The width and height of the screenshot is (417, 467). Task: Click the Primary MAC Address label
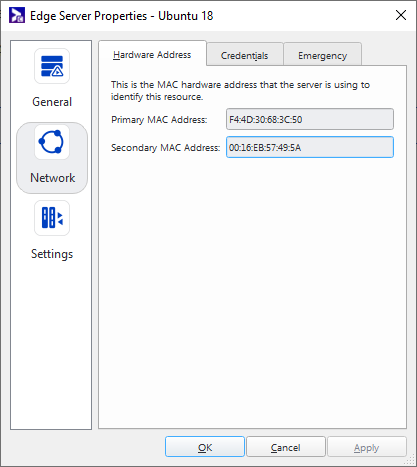159,119
